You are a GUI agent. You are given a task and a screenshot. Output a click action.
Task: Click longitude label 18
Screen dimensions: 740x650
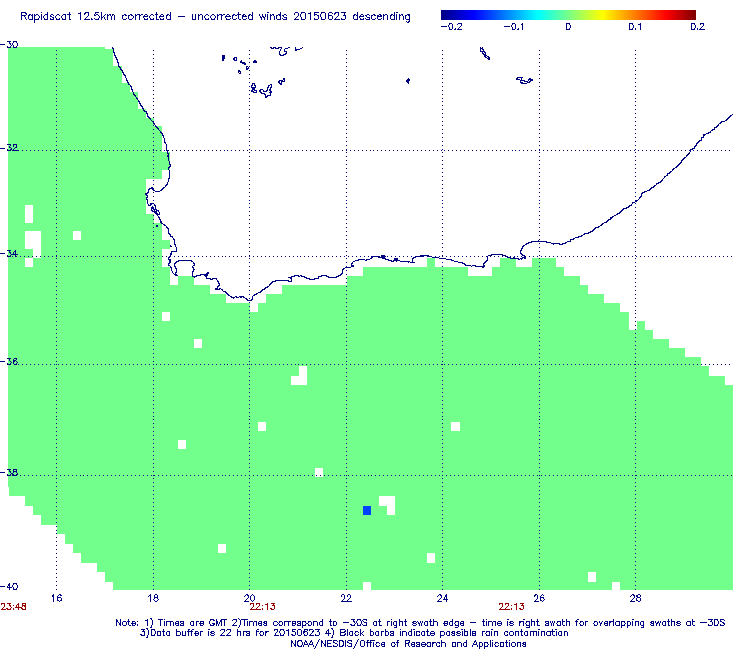153,598
